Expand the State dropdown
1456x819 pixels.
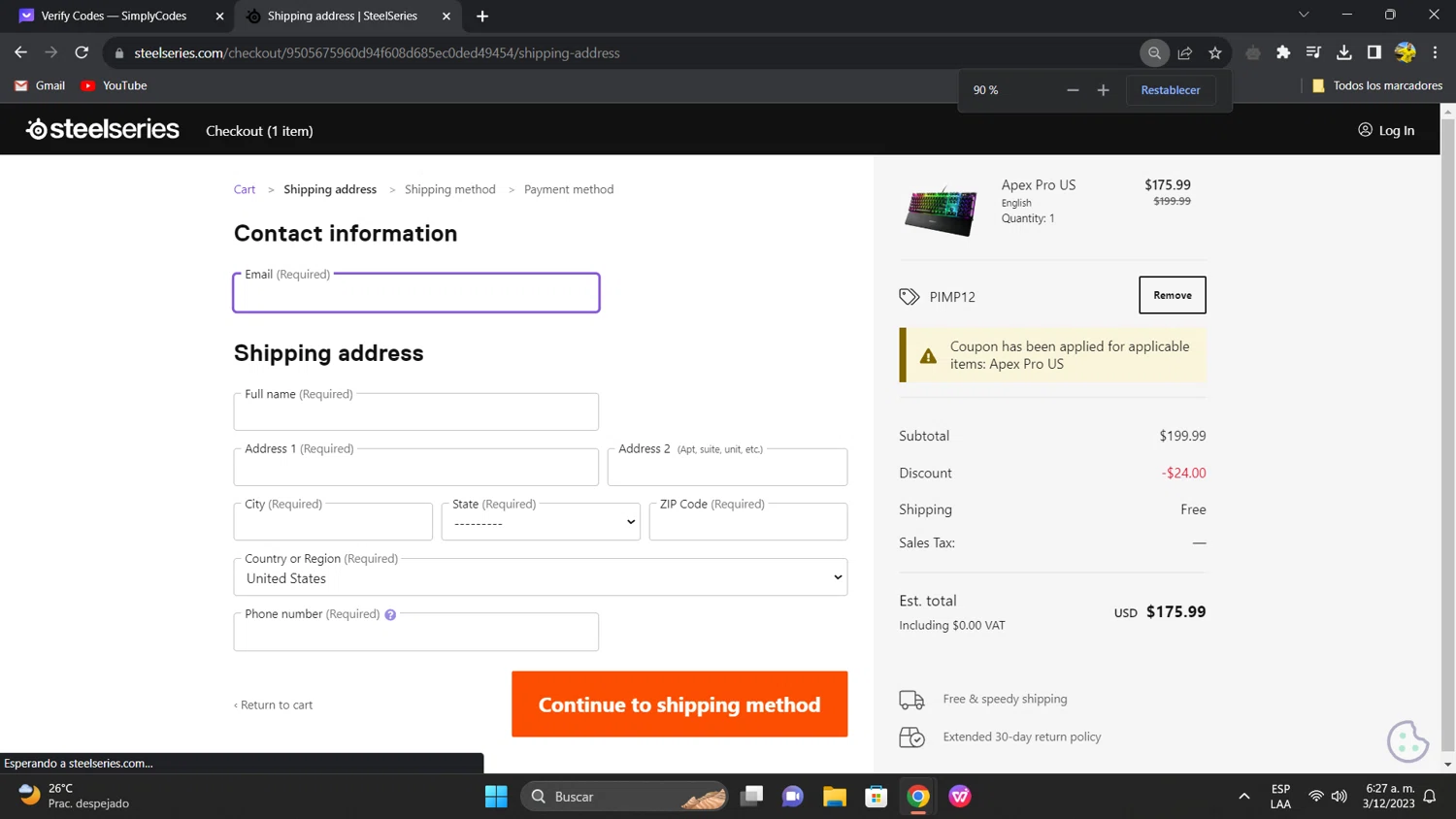pos(541,522)
